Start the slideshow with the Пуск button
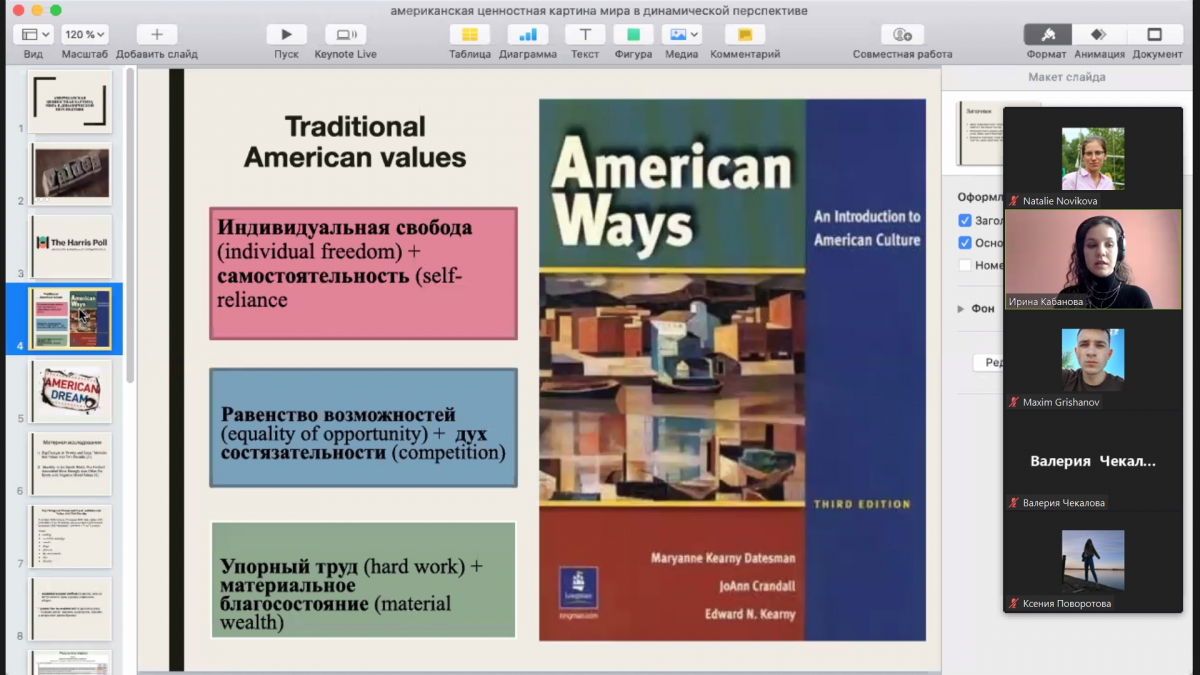This screenshot has width=1200, height=675. pos(286,35)
